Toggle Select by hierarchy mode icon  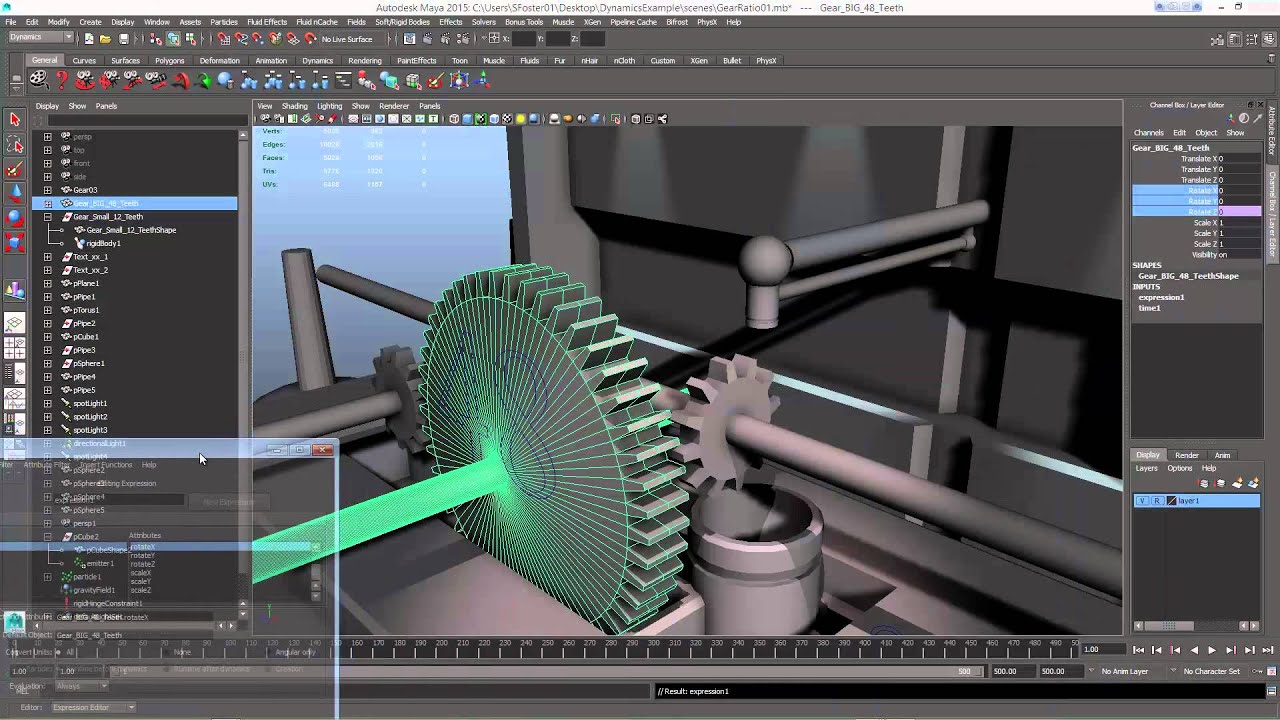point(156,39)
